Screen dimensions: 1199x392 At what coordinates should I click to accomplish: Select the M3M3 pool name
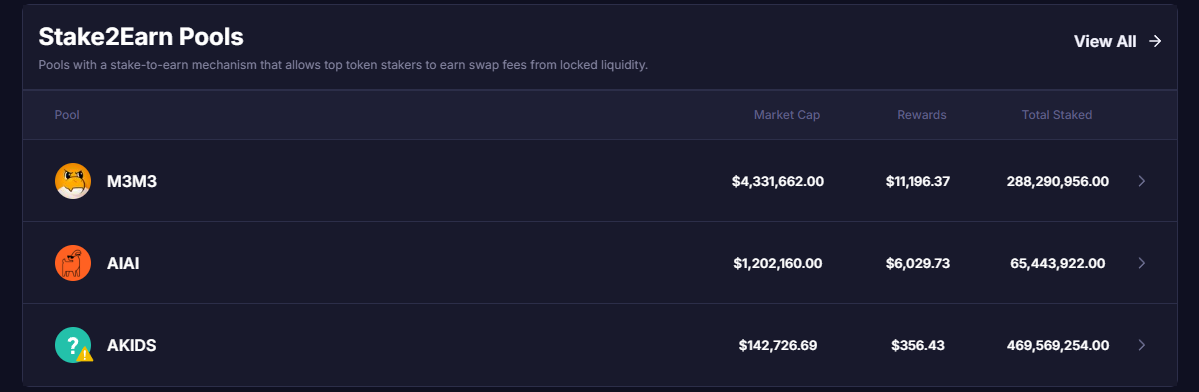click(x=132, y=182)
